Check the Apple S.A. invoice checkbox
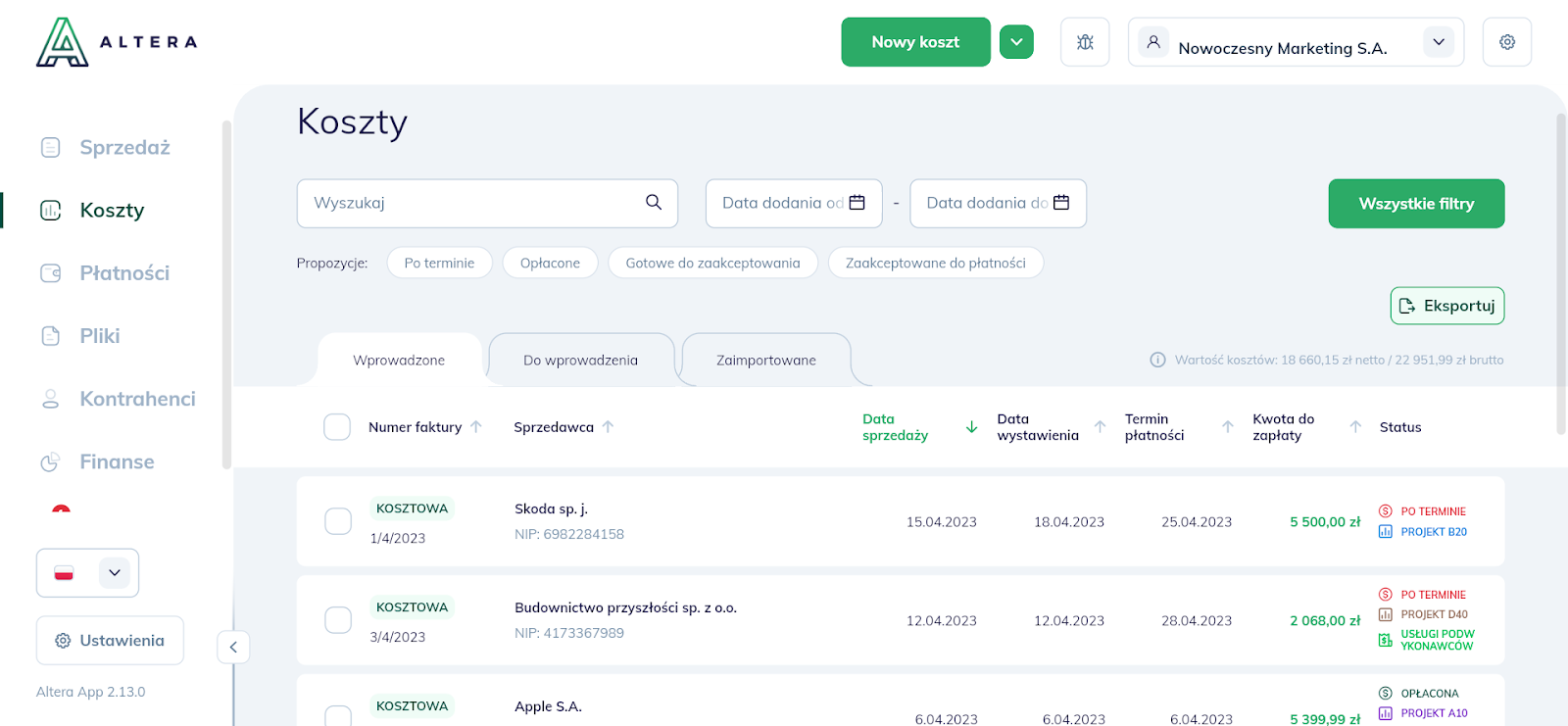 click(x=338, y=716)
